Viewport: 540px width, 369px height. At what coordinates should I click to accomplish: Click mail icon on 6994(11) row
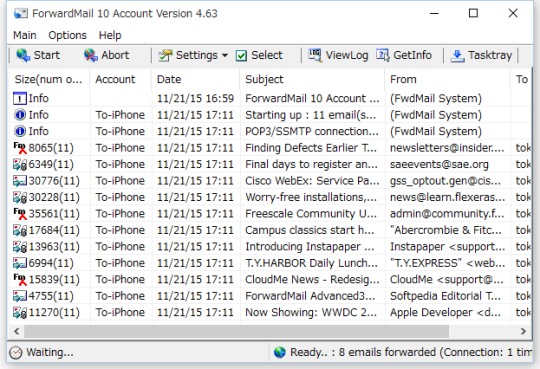point(20,263)
